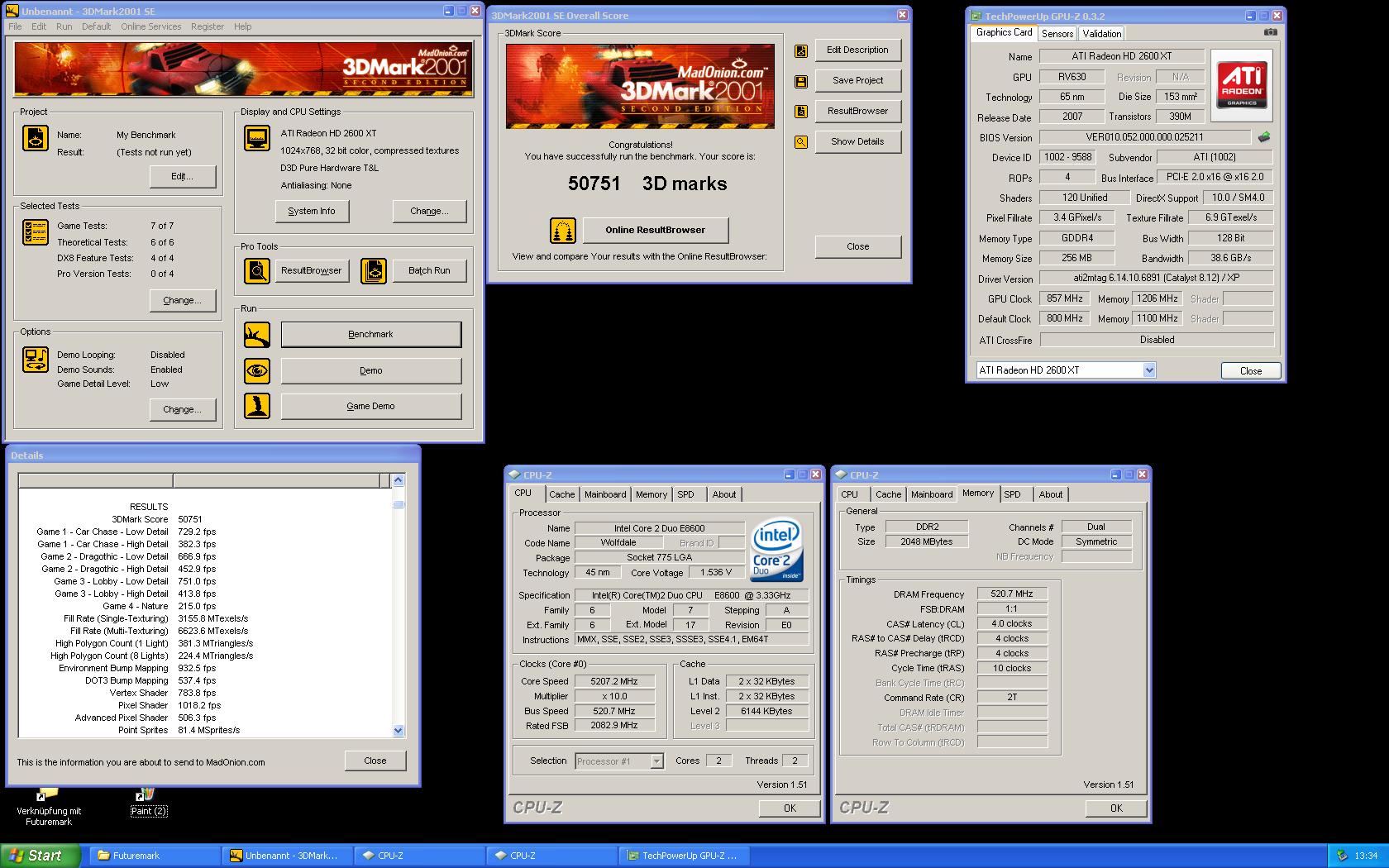The height and width of the screenshot is (868, 1389).
Task: Switch to the Futuremark taskbar item
Action: pos(155,856)
